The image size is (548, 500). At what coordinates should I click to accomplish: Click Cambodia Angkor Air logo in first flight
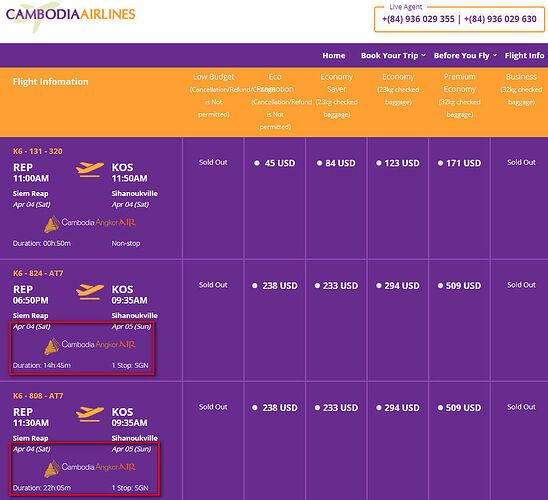90,224
